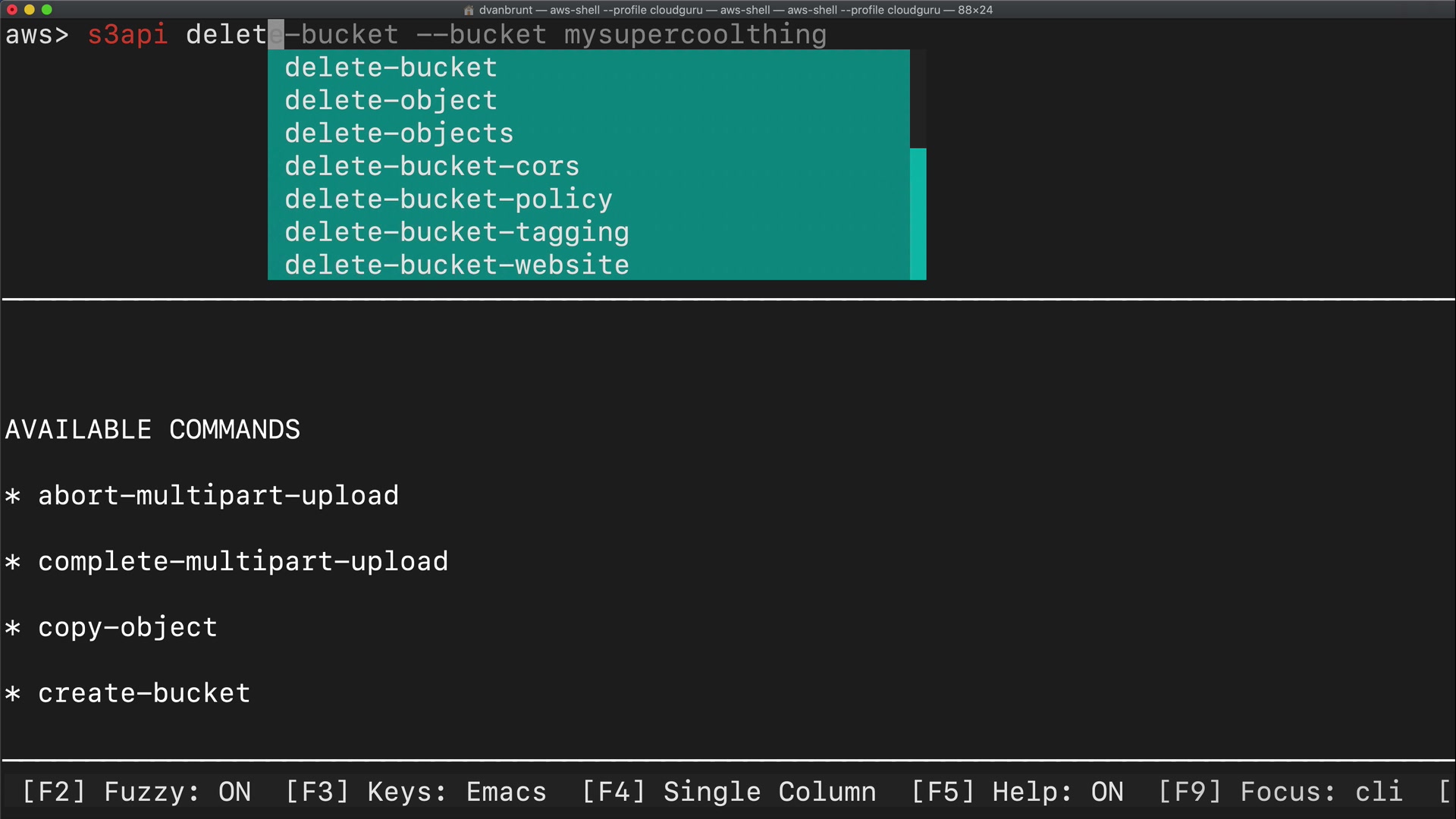Click the home folder icon in the title bar
The image size is (1456, 819).
[469, 10]
